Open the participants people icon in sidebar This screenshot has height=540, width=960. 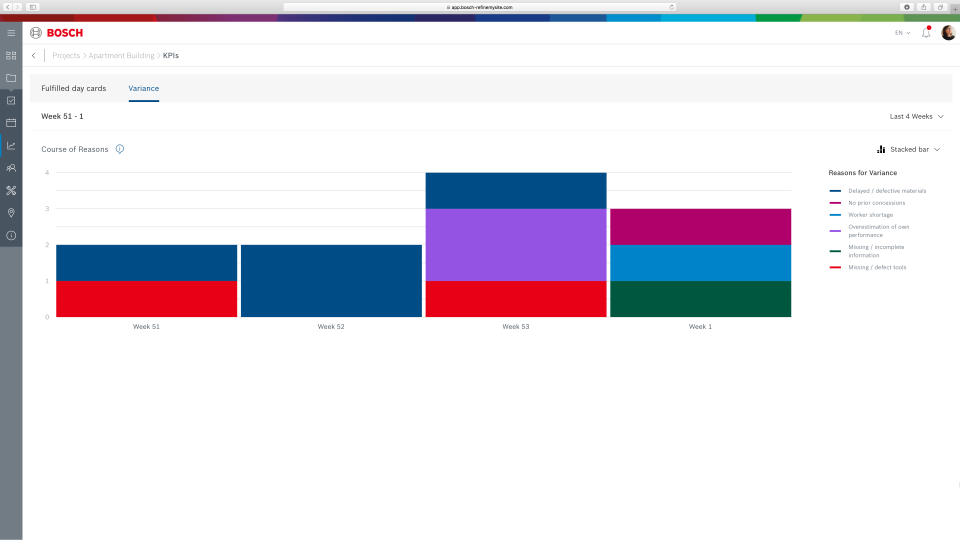click(11, 168)
